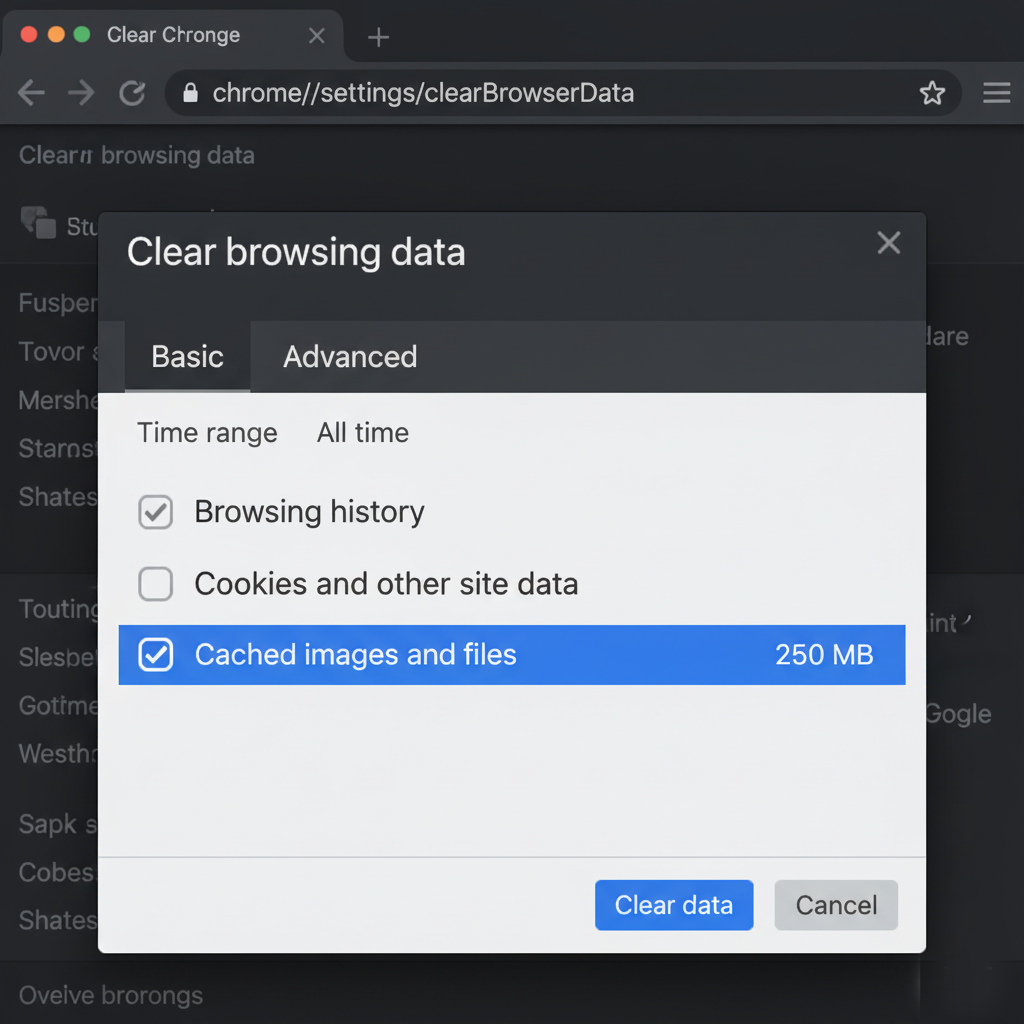
Task: Disable Cached images and files
Action: tap(155, 655)
